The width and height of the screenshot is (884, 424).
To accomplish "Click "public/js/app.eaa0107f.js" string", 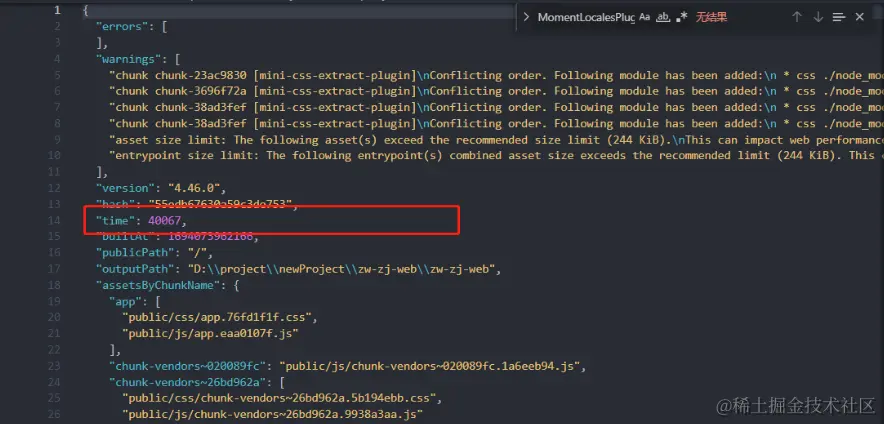I will tap(210, 334).
